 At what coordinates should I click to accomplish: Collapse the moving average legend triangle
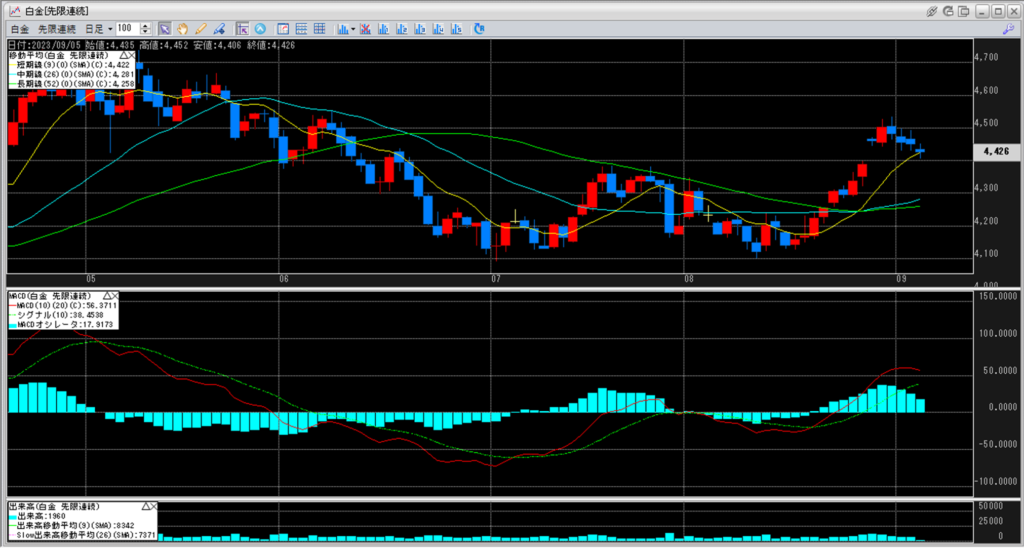124,54
